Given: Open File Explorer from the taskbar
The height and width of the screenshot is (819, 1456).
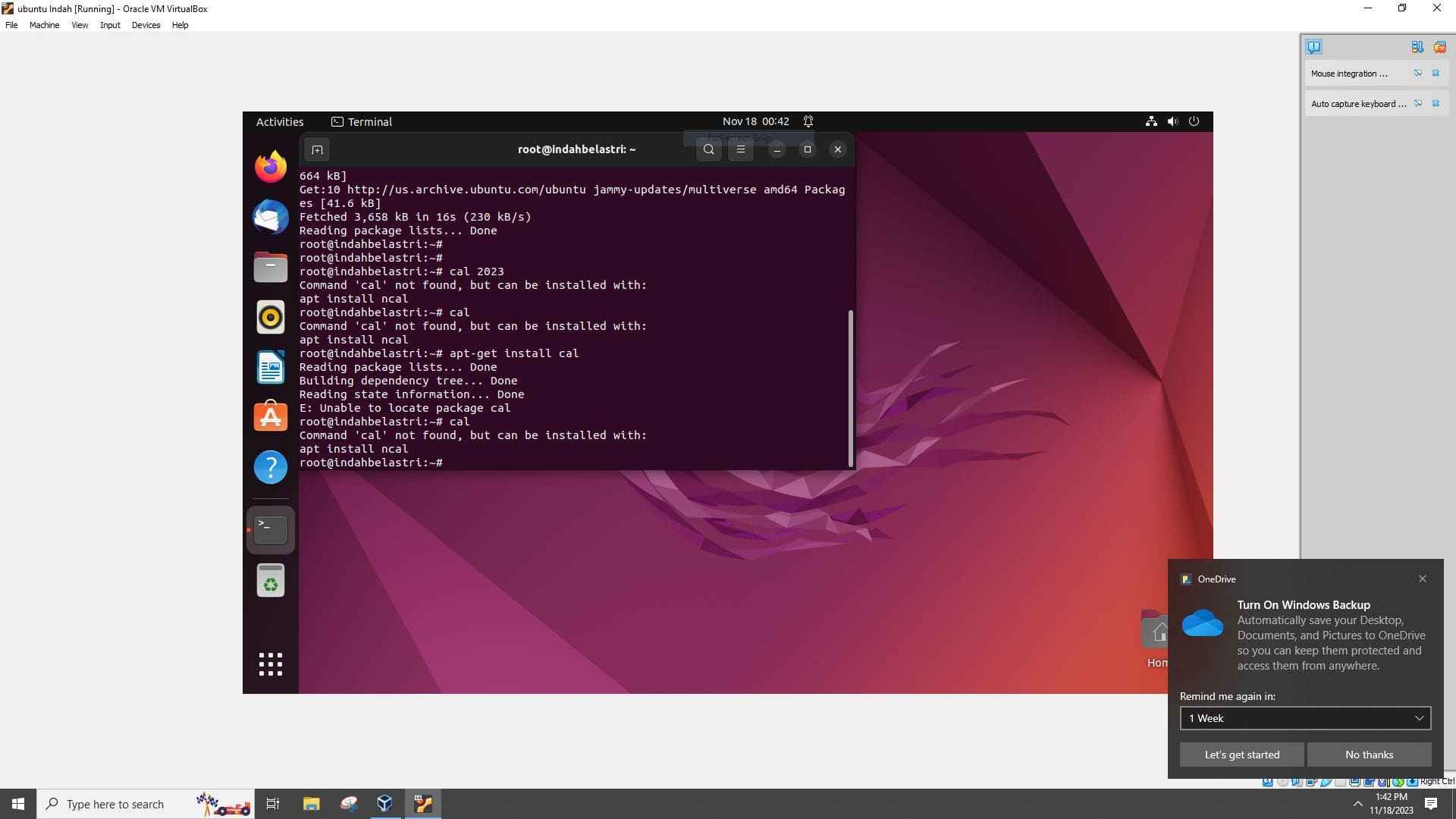Looking at the screenshot, I should coord(311,804).
